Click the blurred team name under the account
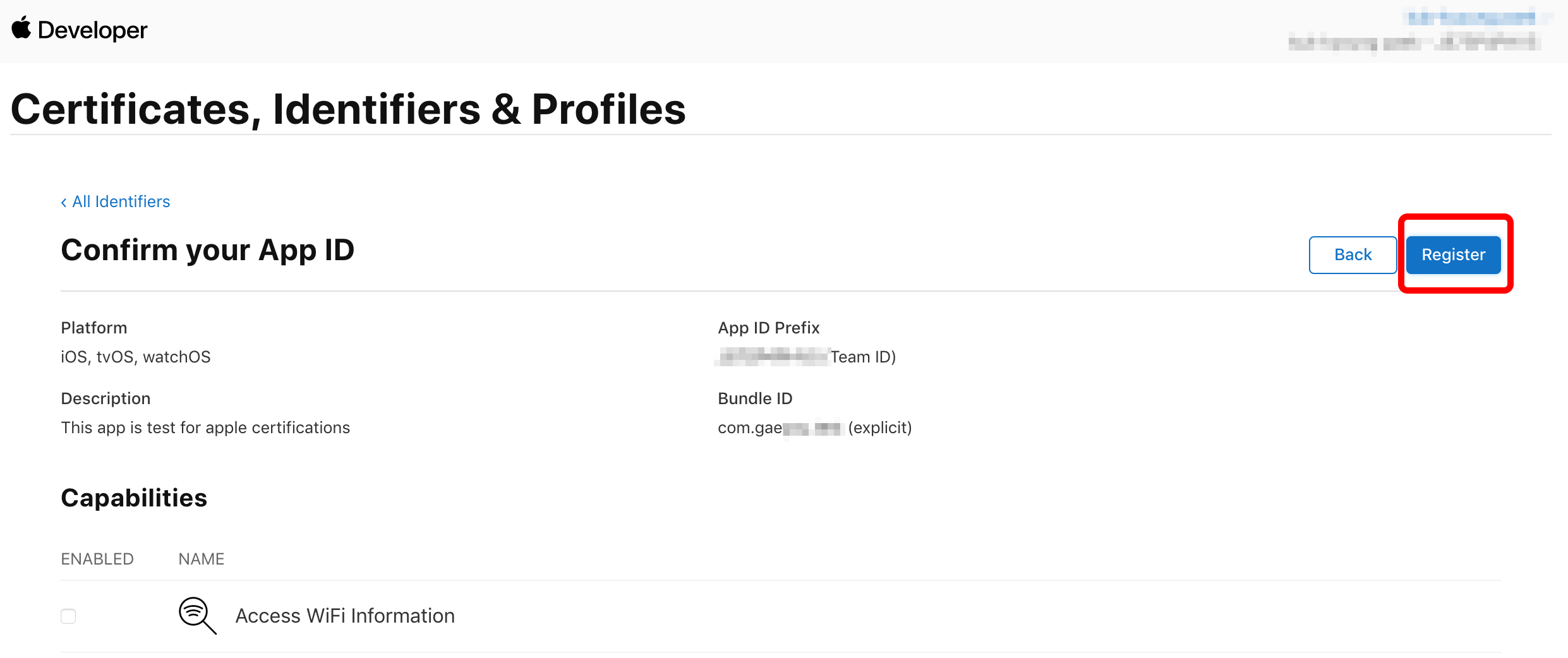This screenshot has height=658, width=1568. pyautogui.click(x=1414, y=43)
